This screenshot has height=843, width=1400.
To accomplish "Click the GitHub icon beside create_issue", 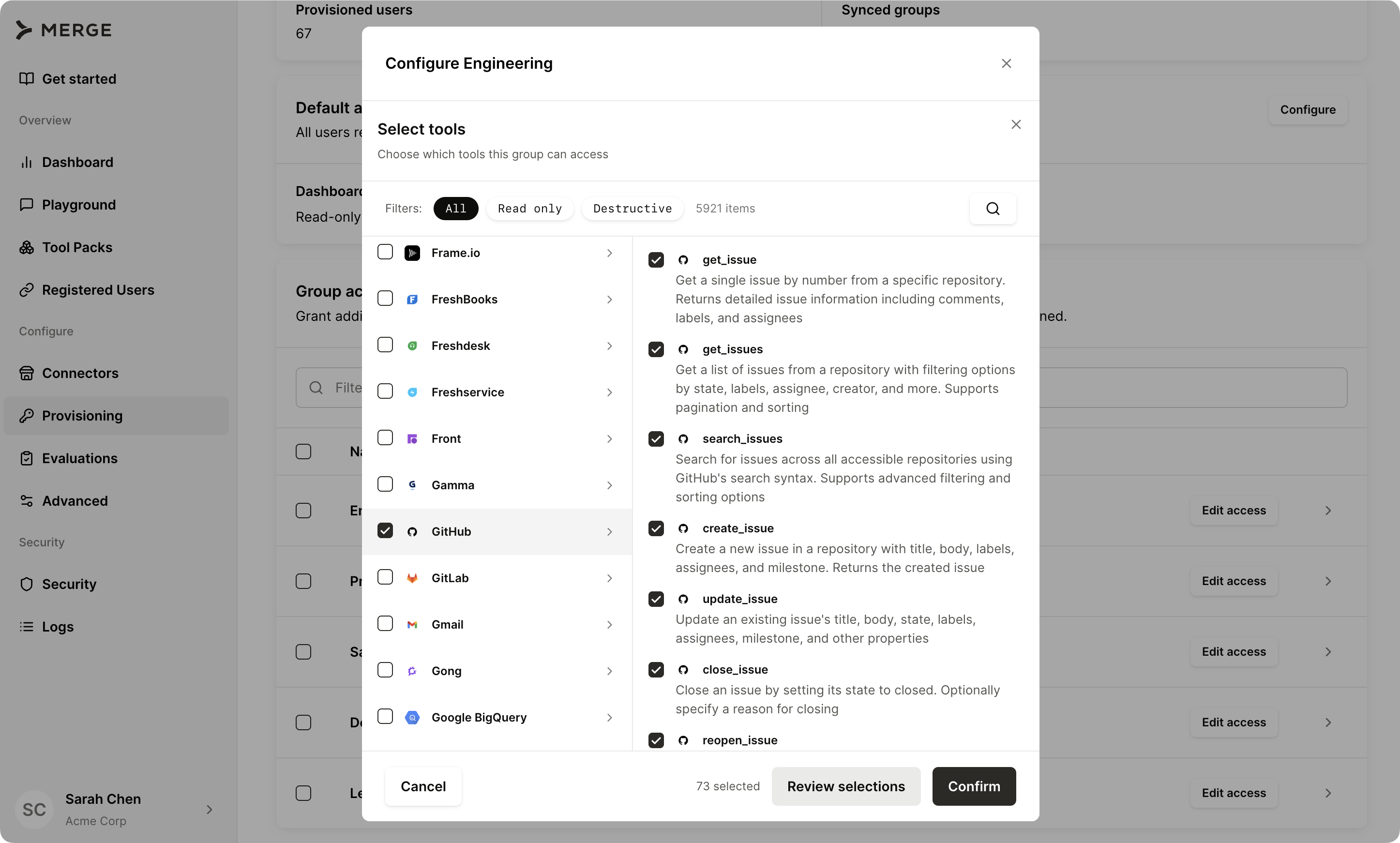I will pyautogui.click(x=683, y=529).
